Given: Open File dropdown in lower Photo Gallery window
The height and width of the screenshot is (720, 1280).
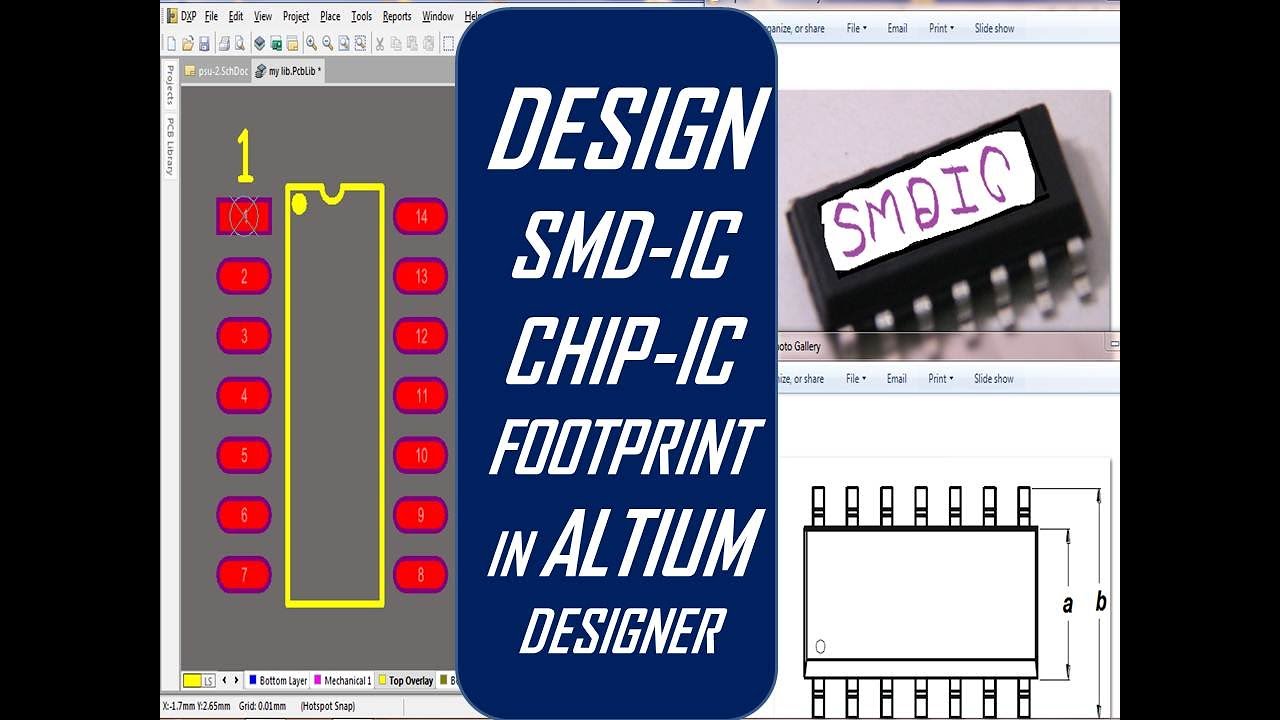Looking at the screenshot, I should (857, 378).
